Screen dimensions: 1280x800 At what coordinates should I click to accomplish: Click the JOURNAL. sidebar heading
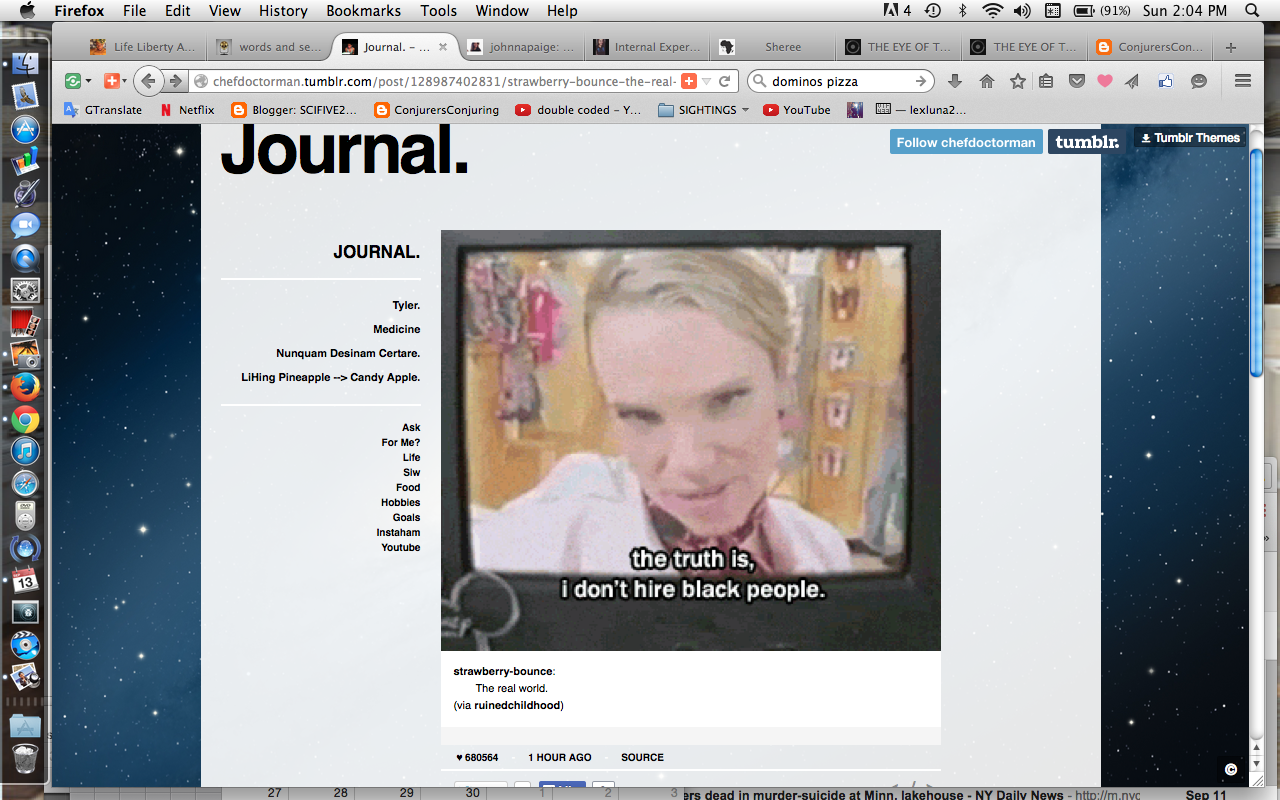click(x=376, y=252)
